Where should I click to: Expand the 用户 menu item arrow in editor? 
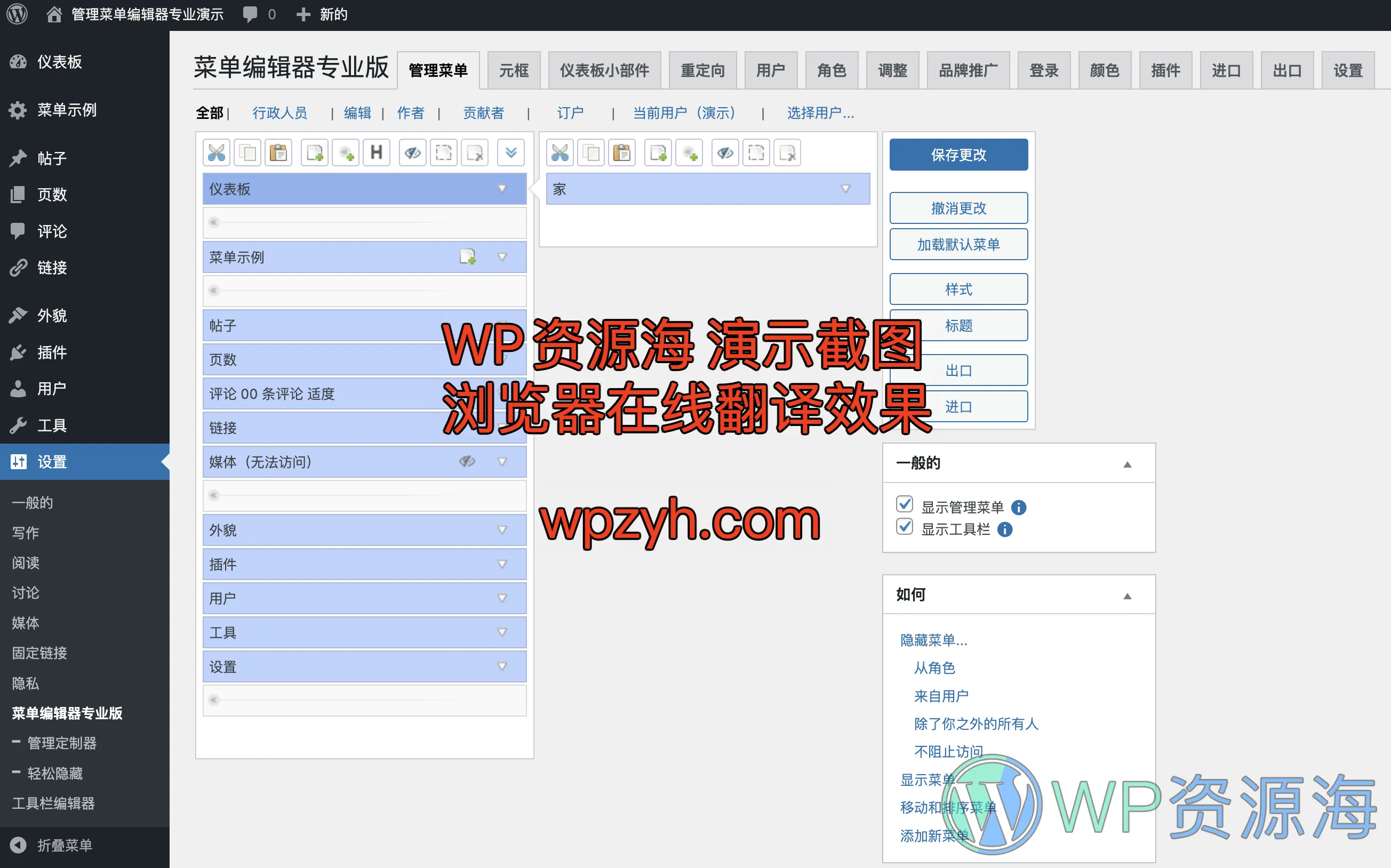(502, 598)
